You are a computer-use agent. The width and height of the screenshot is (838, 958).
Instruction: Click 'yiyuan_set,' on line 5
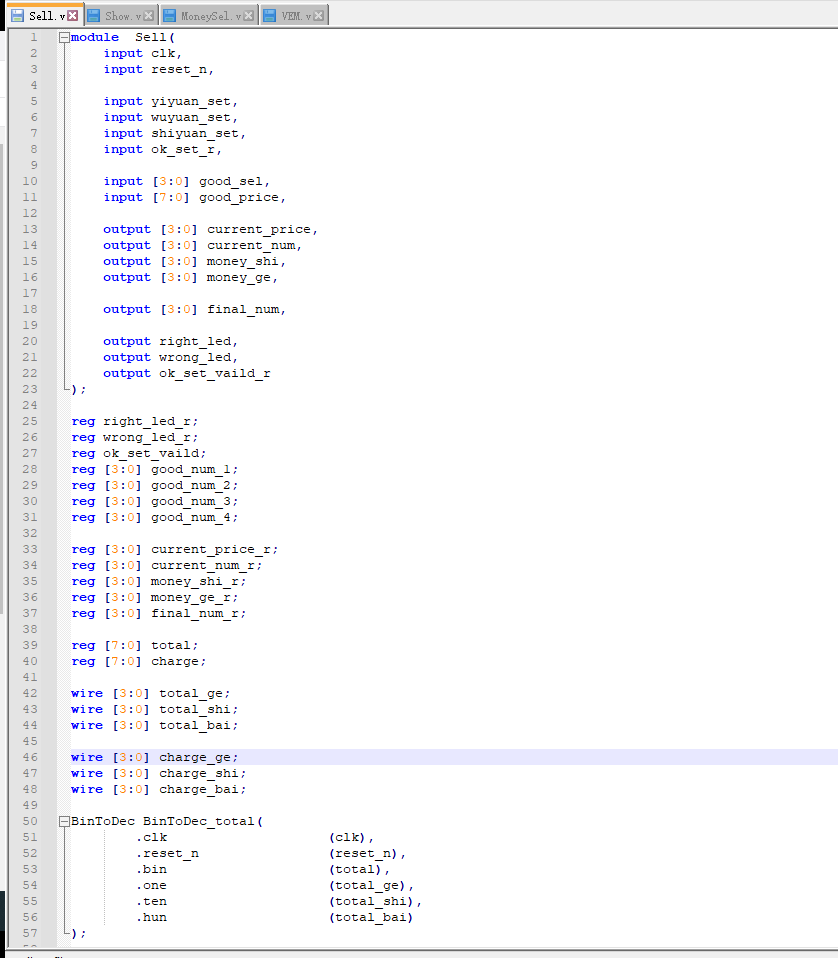pyautogui.click(x=194, y=101)
